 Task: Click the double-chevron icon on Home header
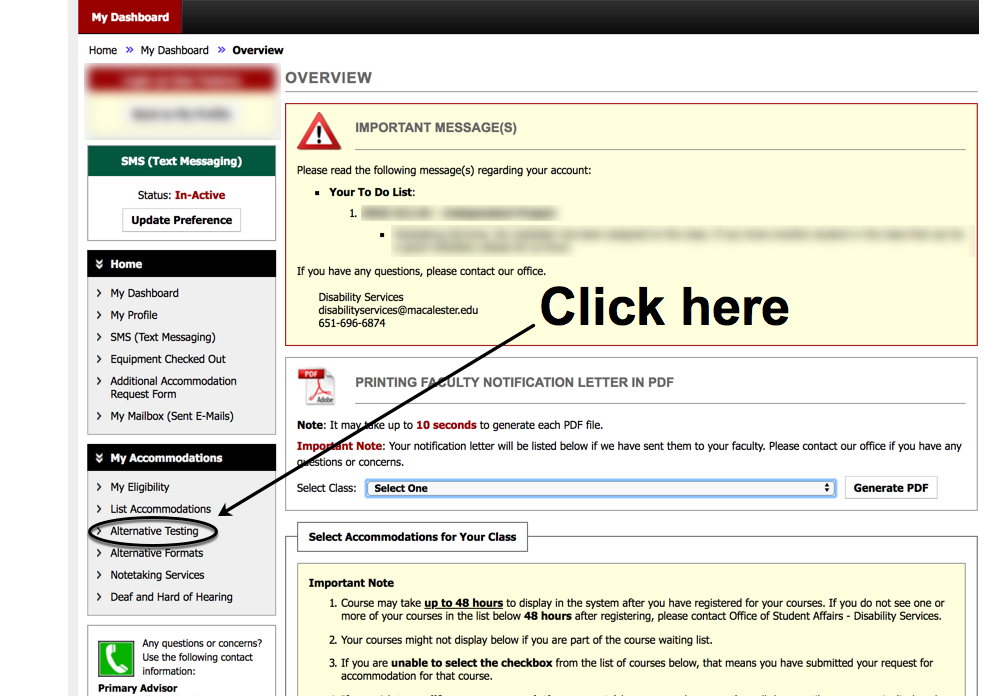[x=99, y=264]
